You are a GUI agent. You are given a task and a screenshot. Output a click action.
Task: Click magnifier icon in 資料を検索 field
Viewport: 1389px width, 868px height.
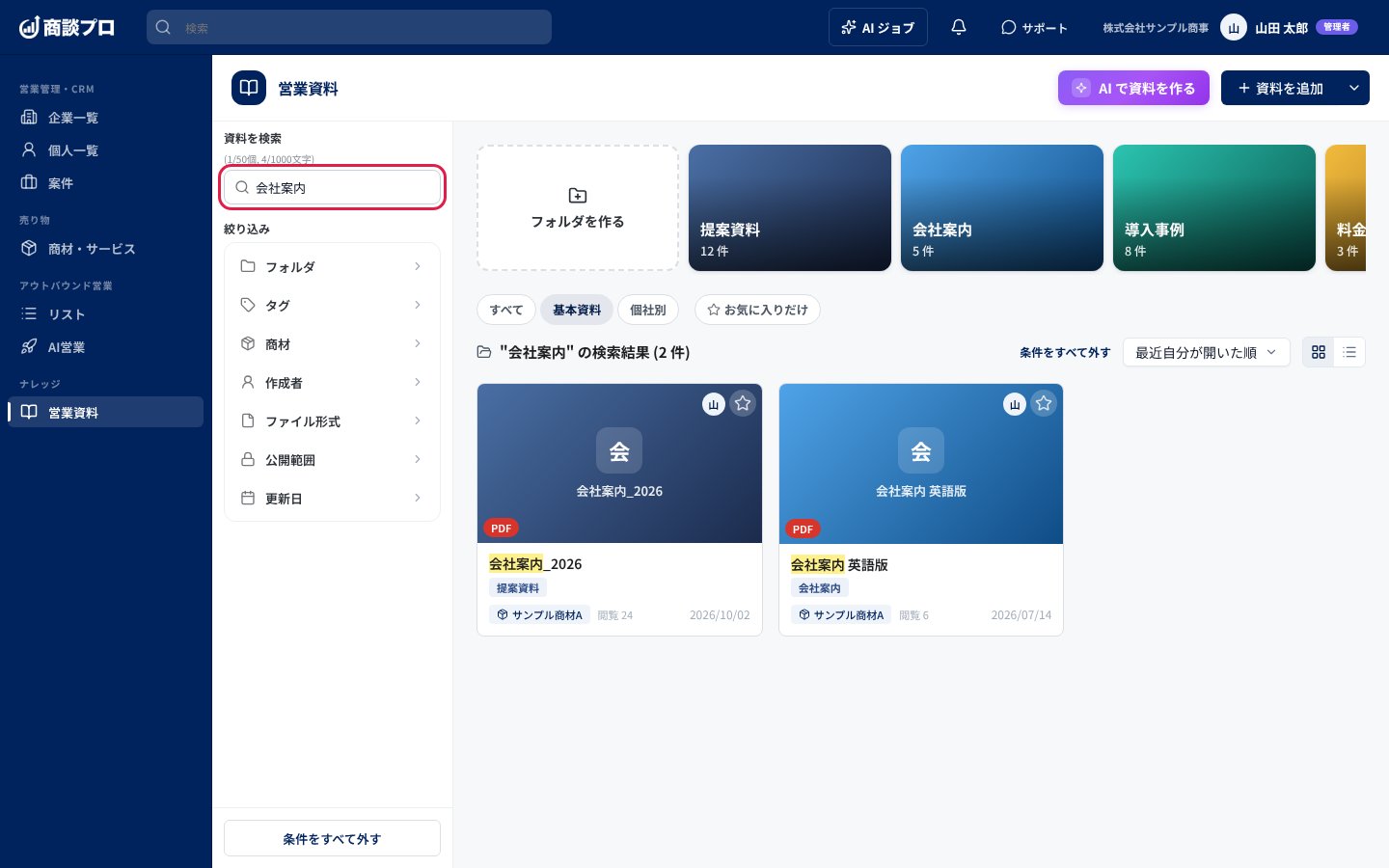click(242, 187)
